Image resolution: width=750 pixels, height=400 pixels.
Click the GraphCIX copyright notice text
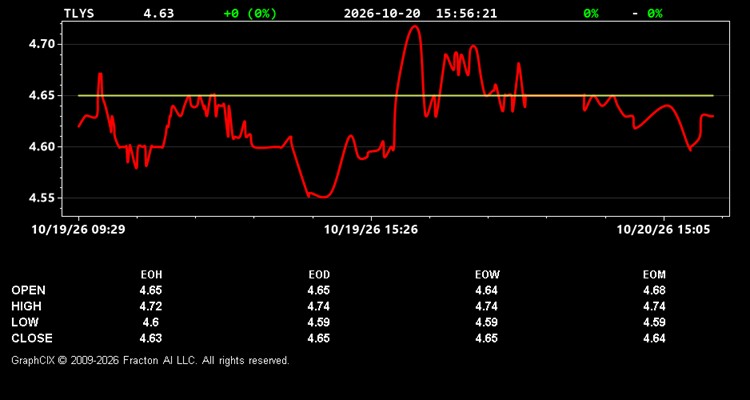150,360
